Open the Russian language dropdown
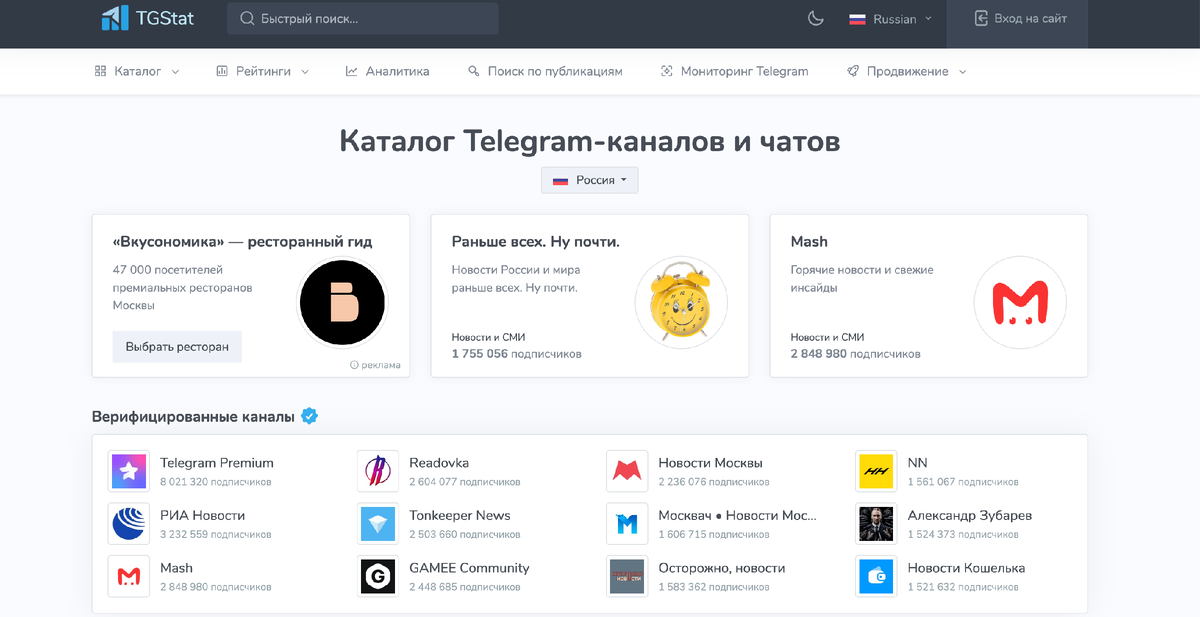The height and width of the screenshot is (617, 1200). 890,18
